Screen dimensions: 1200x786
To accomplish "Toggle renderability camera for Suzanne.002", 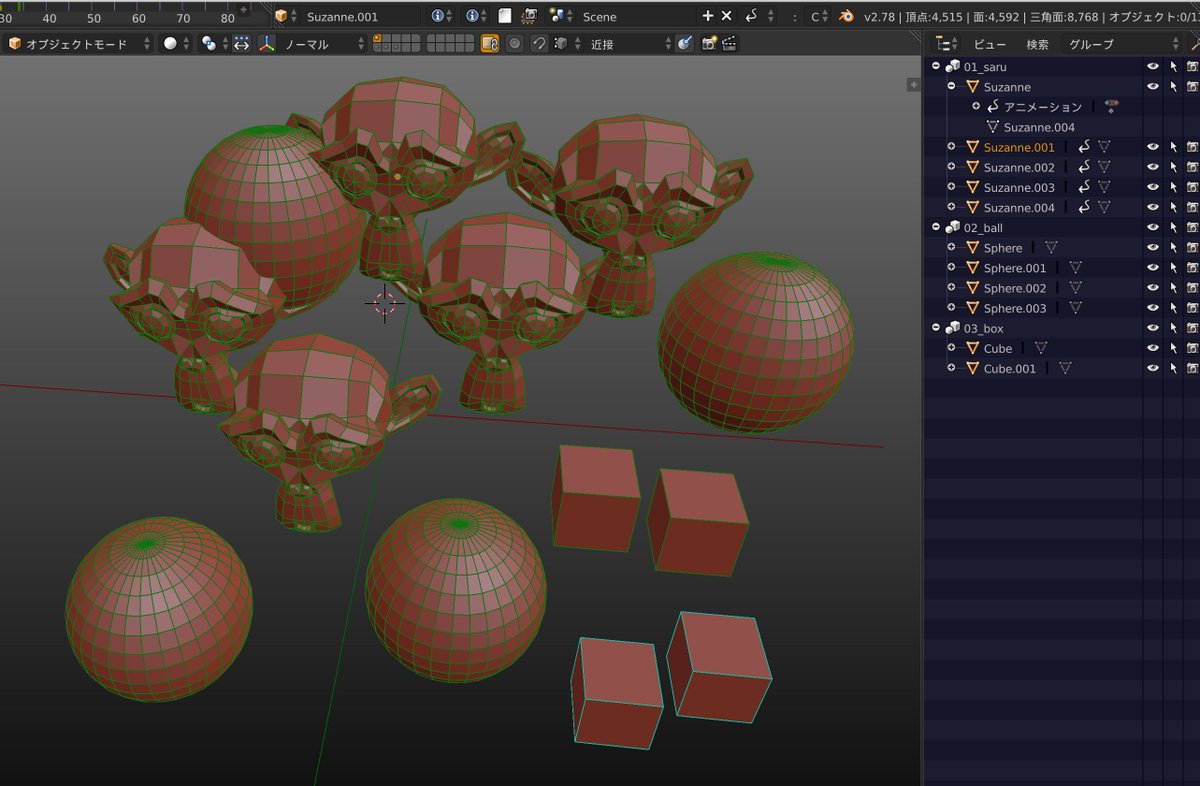I will point(1193,167).
